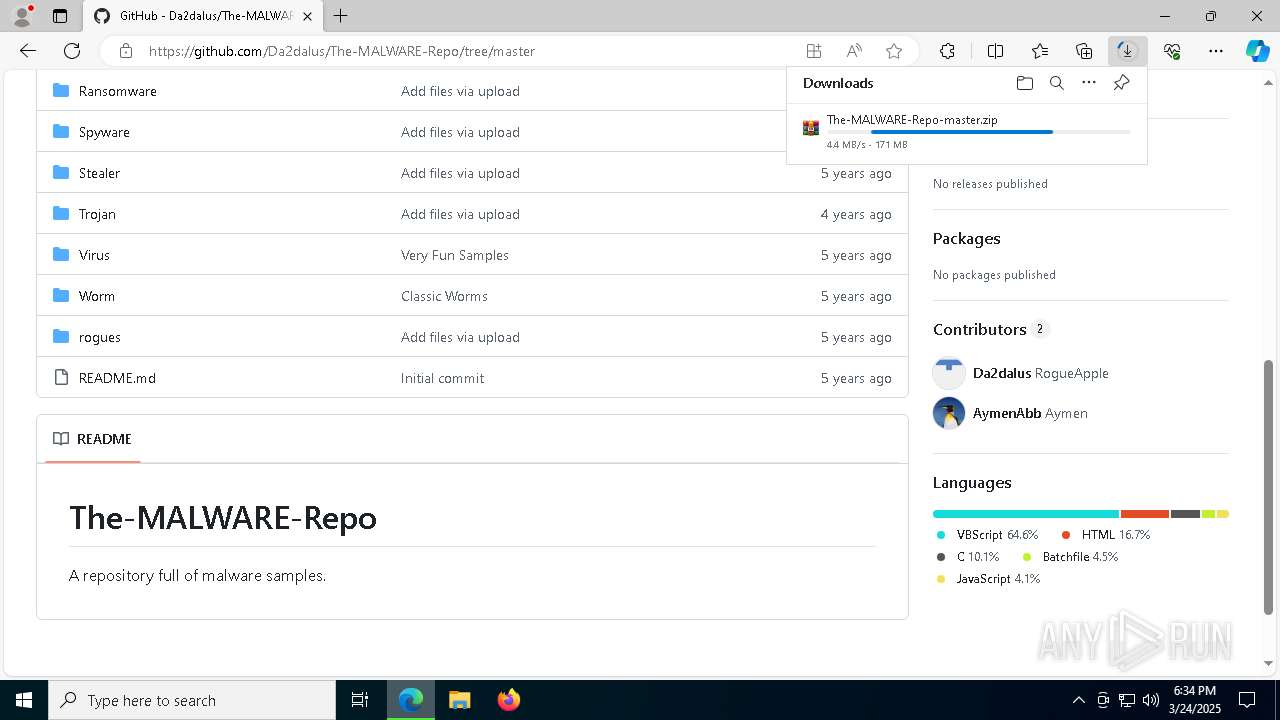Open Da2dalus contributor profile
This screenshot has height=720, width=1280.
[x=1002, y=373]
